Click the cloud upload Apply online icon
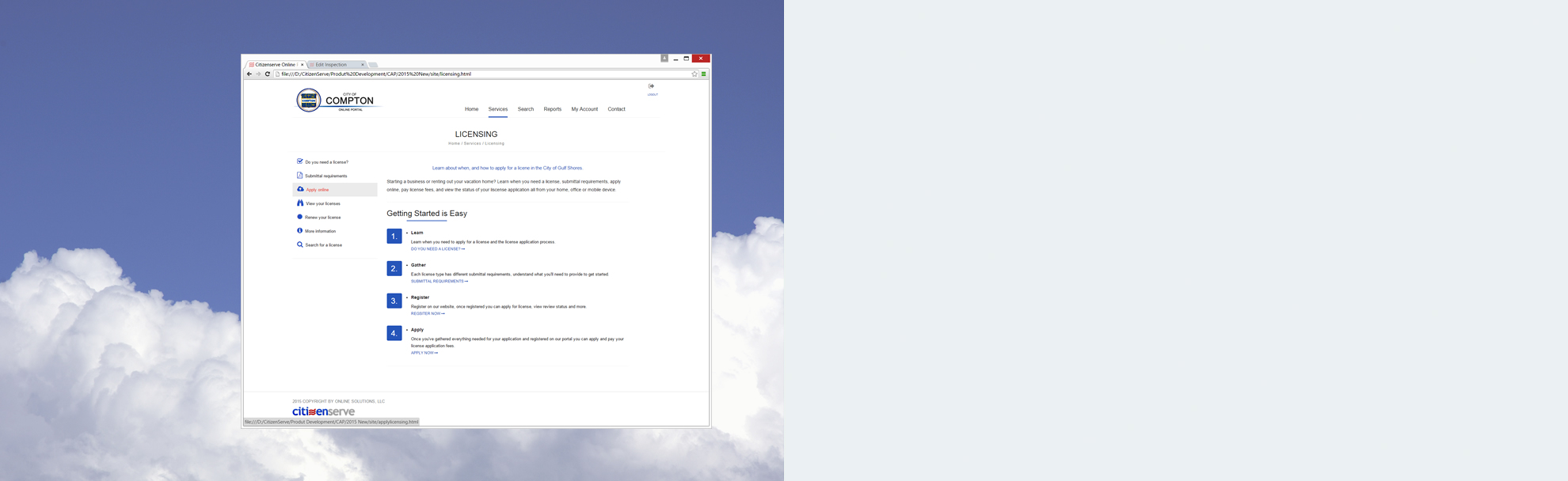This screenshot has width=1568, height=481. (300, 189)
